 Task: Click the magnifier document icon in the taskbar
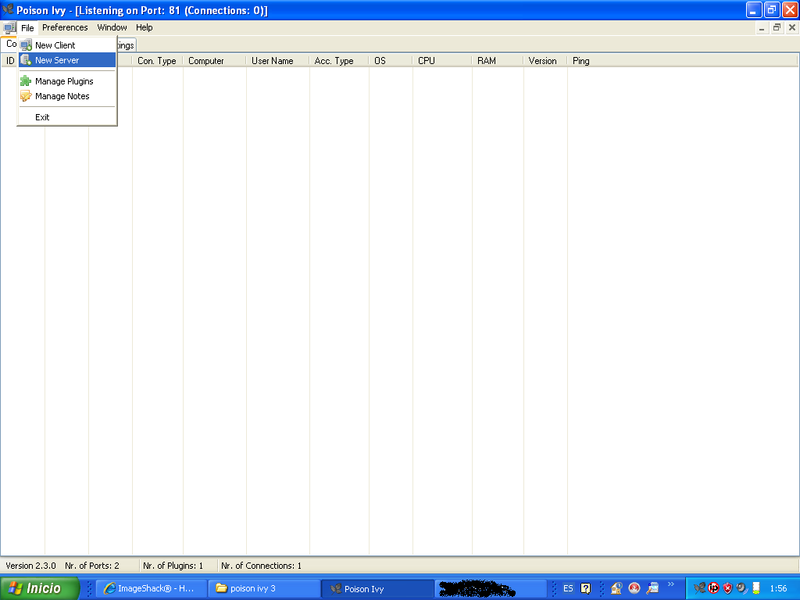[x=653, y=588]
